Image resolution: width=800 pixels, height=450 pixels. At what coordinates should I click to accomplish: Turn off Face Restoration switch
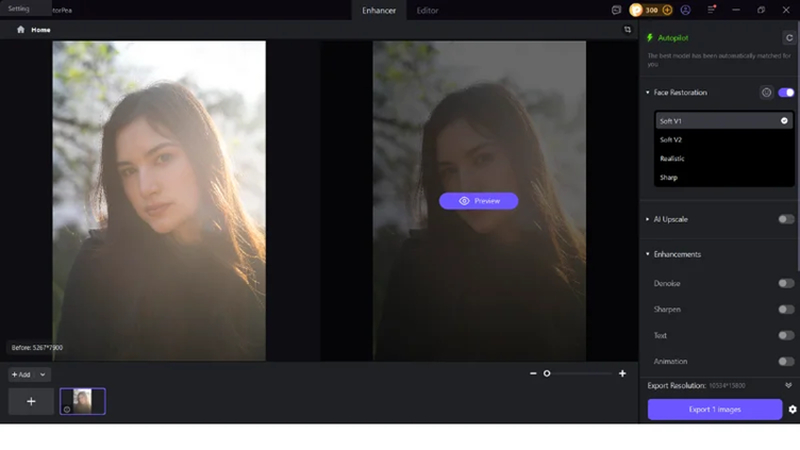786,92
